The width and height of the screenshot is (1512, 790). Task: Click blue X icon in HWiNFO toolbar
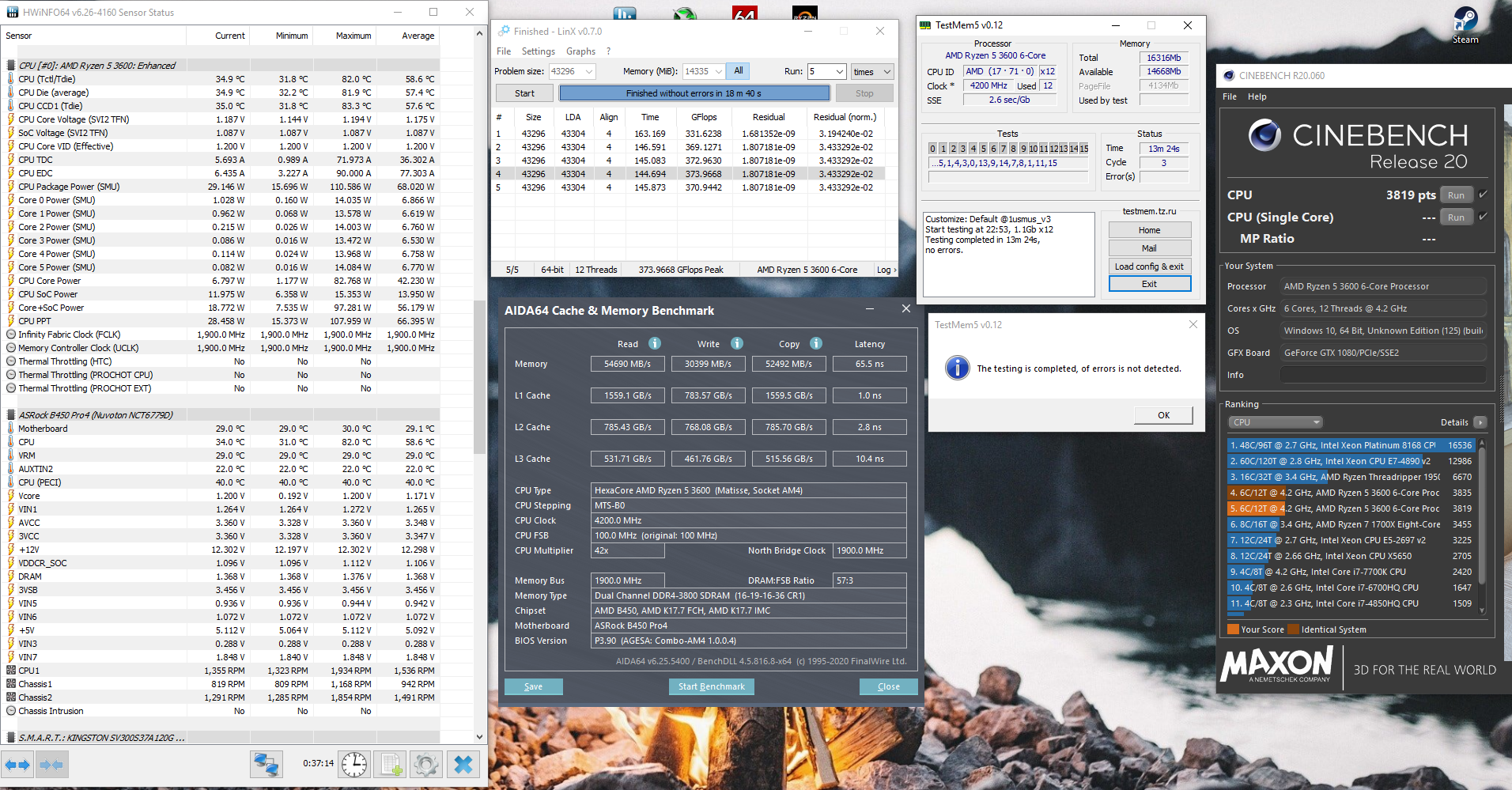[x=463, y=765]
